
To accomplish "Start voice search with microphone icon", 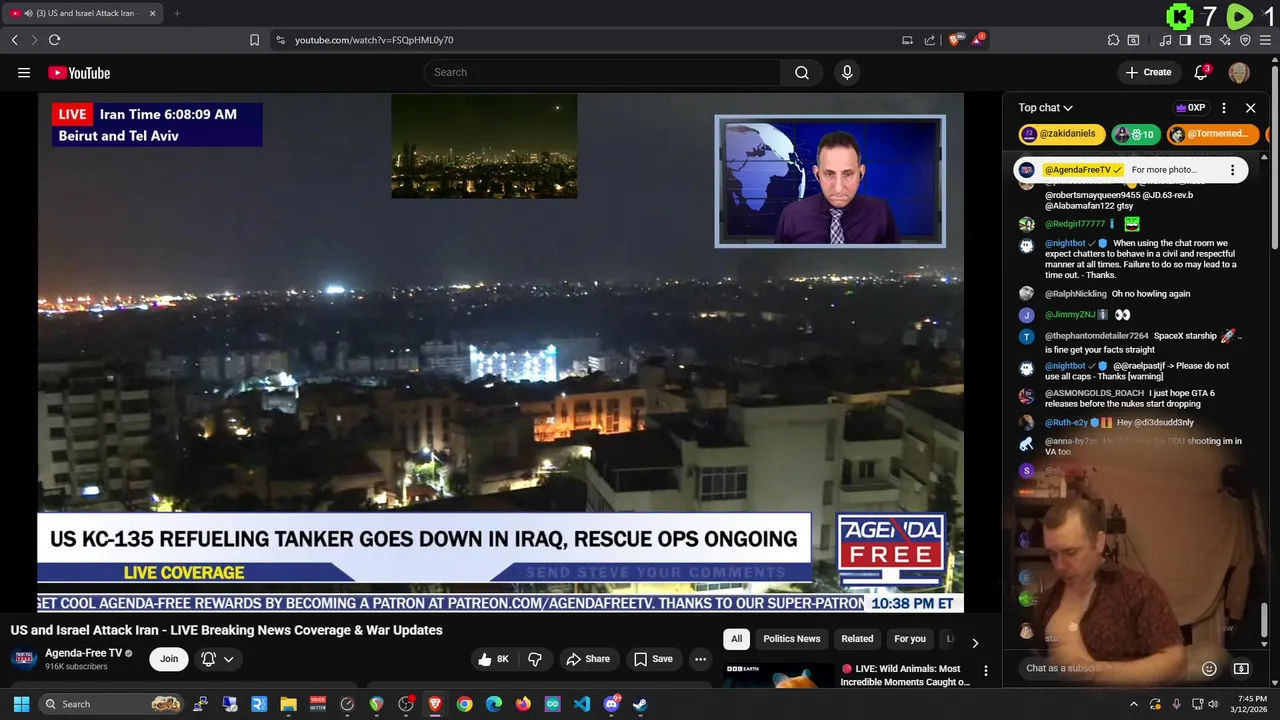I will click(847, 72).
